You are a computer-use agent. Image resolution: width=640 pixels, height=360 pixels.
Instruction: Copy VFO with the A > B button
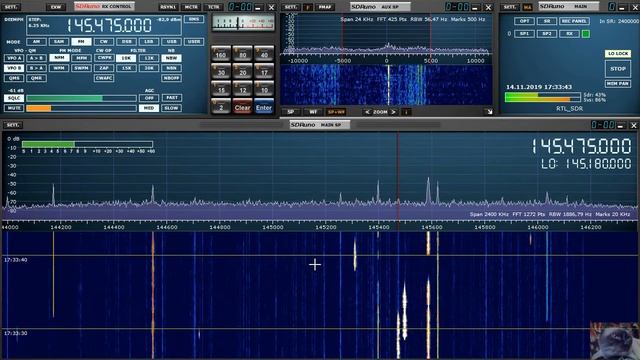36,58
